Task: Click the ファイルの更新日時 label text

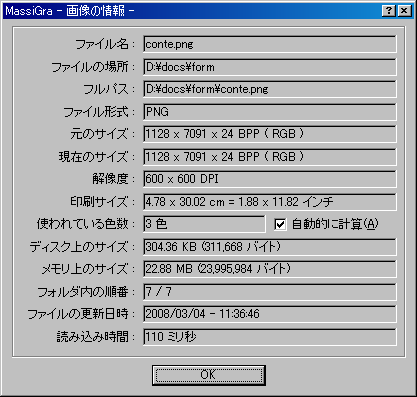Action: (81, 314)
